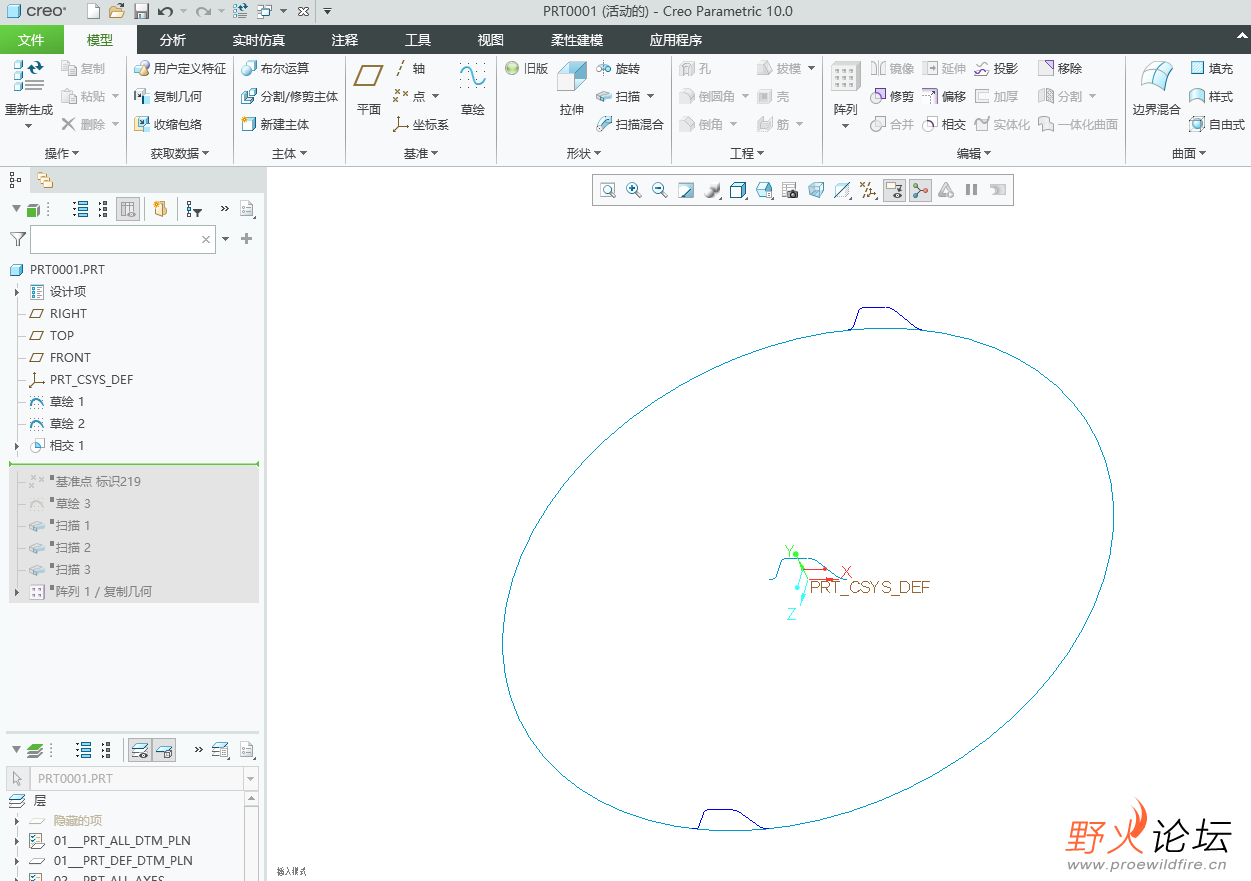Click the 相交 intersect tool
Image resolution: width=1251 pixels, height=881 pixels.
944,124
